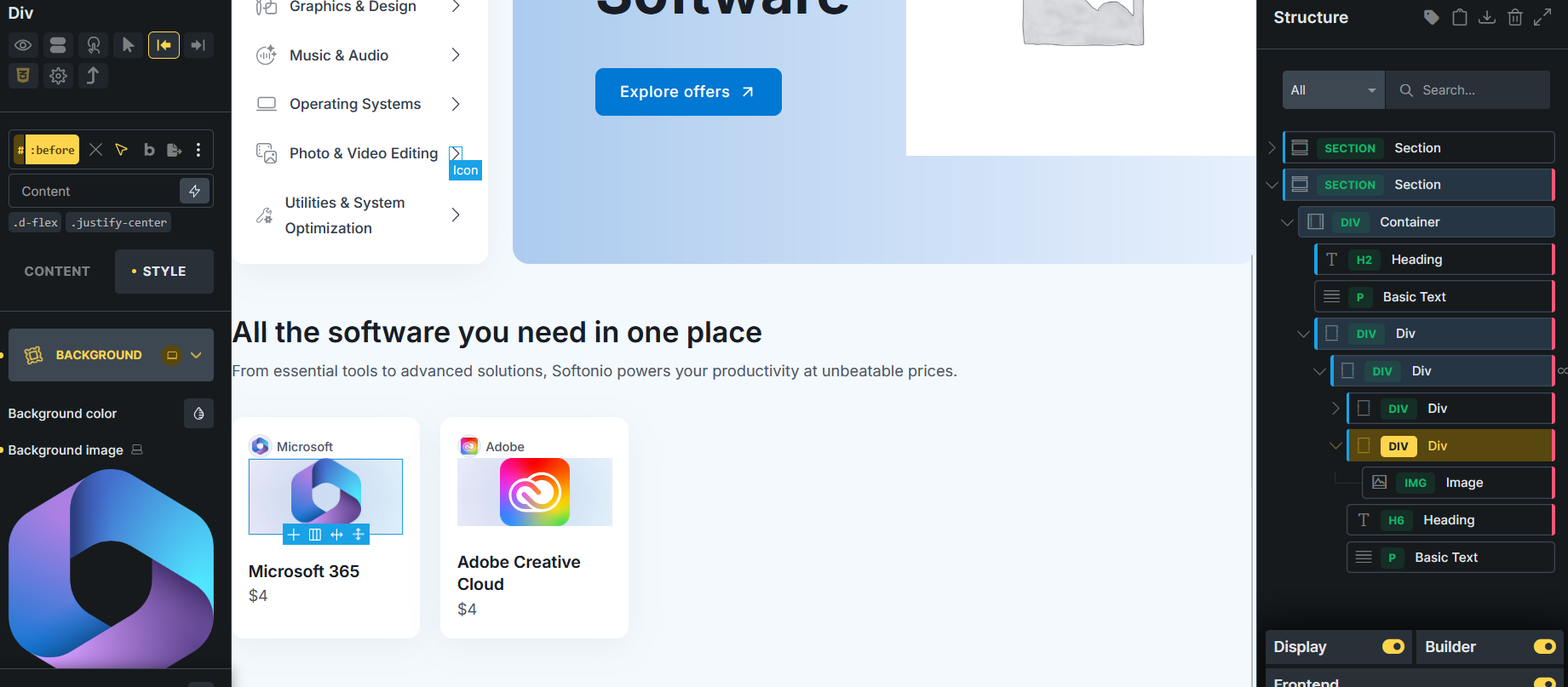This screenshot has width=1568, height=687.
Task: Click the Background image preview thumbnail
Action: pyautogui.click(x=111, y=569)
